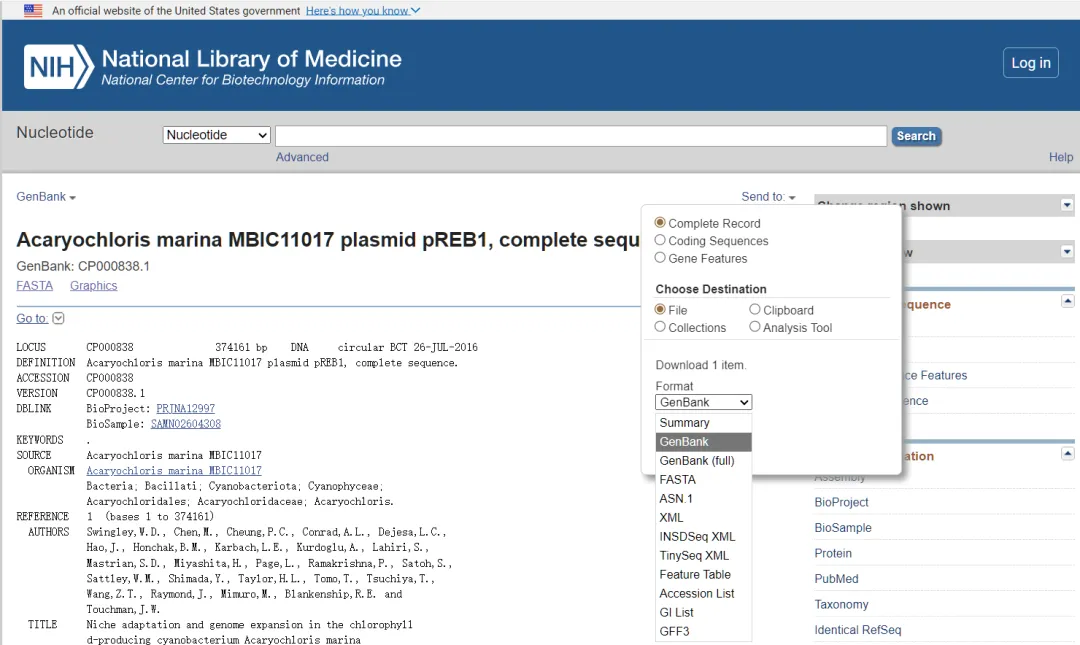Select Analysis Tool destination
This screenshot has width=1080, height=645.
[x=755, y=327]
